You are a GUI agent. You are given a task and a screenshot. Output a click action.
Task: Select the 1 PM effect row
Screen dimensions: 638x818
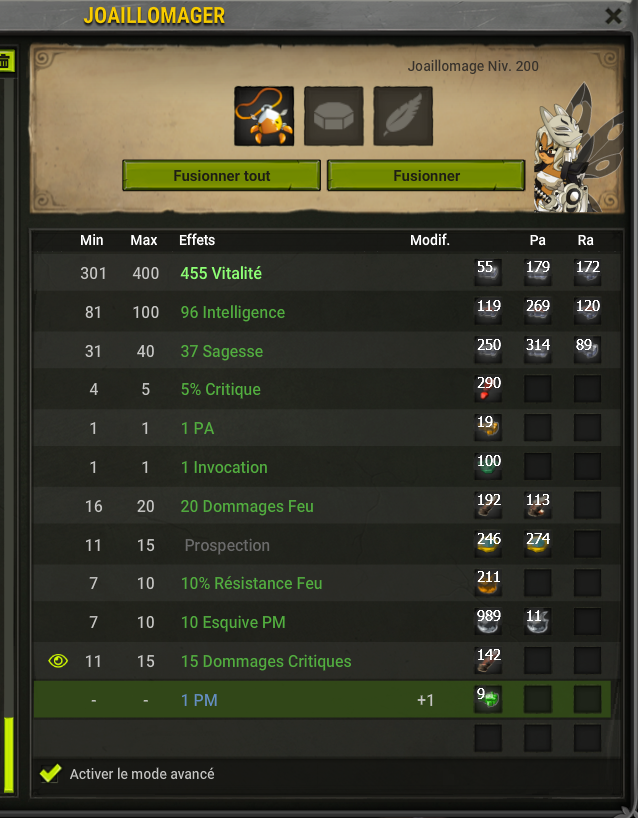[322, 699]
